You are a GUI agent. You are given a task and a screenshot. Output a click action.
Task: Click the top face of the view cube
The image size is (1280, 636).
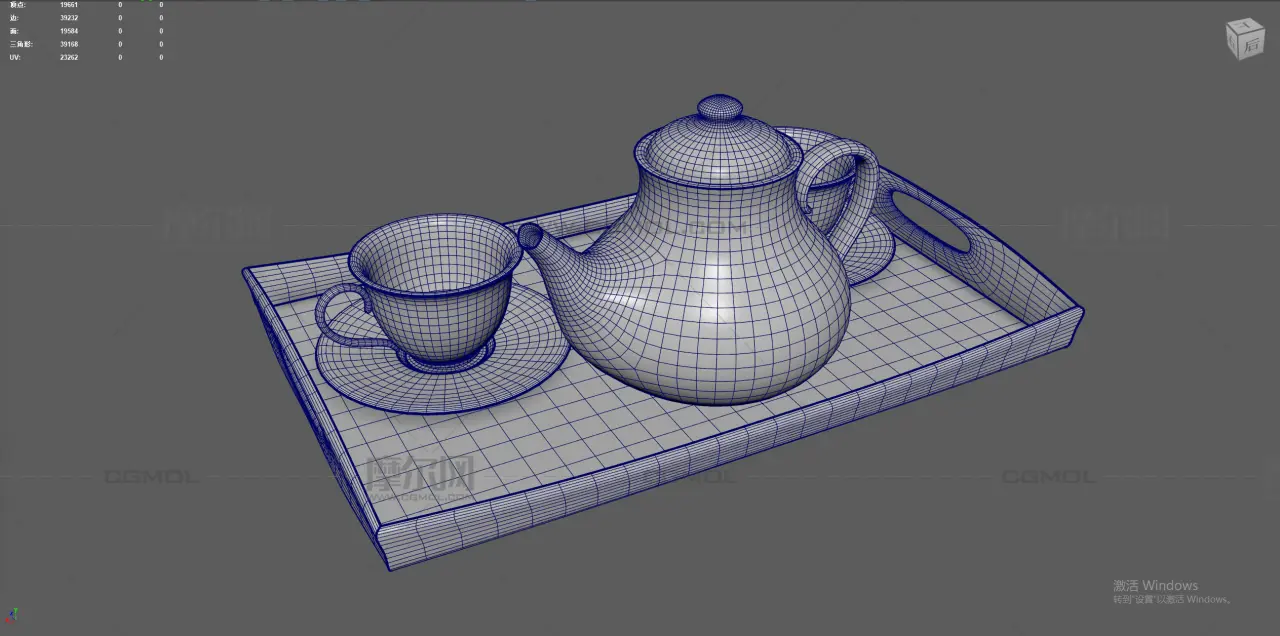[1245, 26]
